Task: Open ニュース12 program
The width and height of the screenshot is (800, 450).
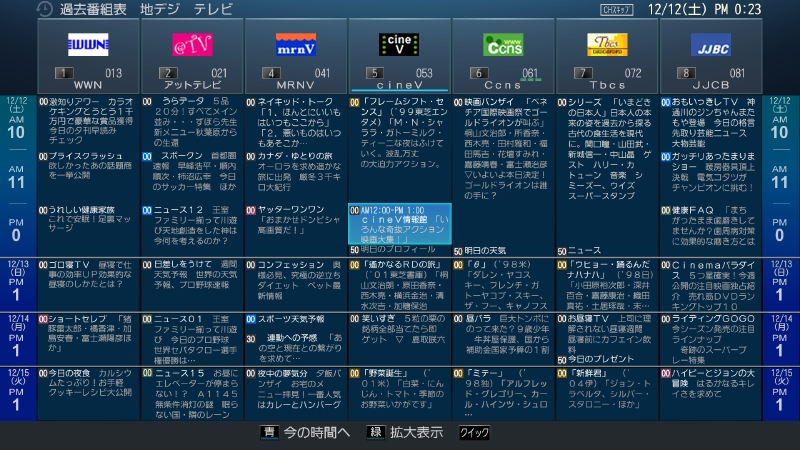Action: (x=190, y=225)
